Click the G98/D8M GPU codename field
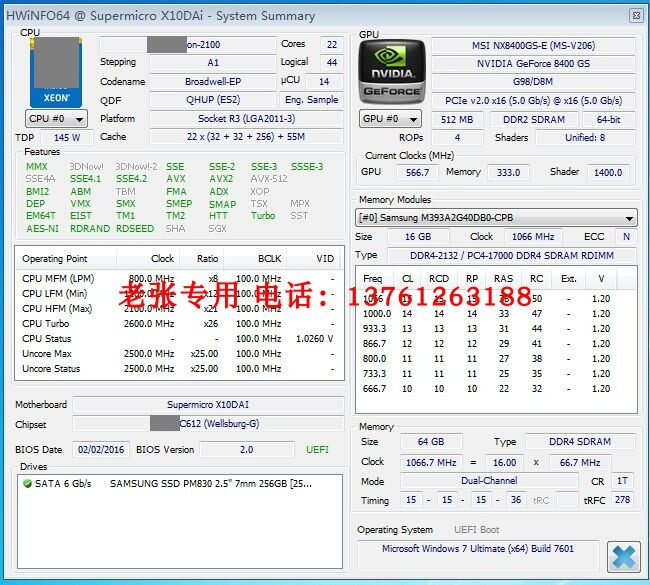Viewport: 650px width, 585px height. tap(533, 82)
